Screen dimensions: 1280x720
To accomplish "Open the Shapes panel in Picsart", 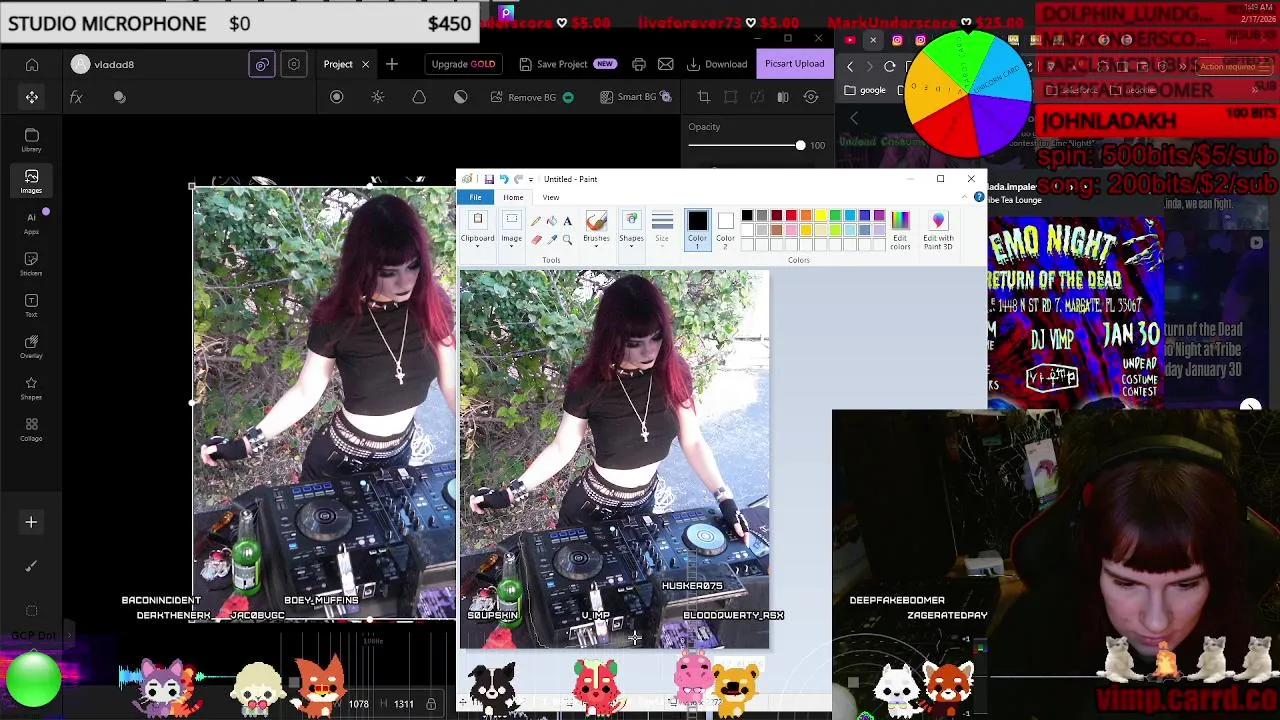I will (x=31, y=388).
